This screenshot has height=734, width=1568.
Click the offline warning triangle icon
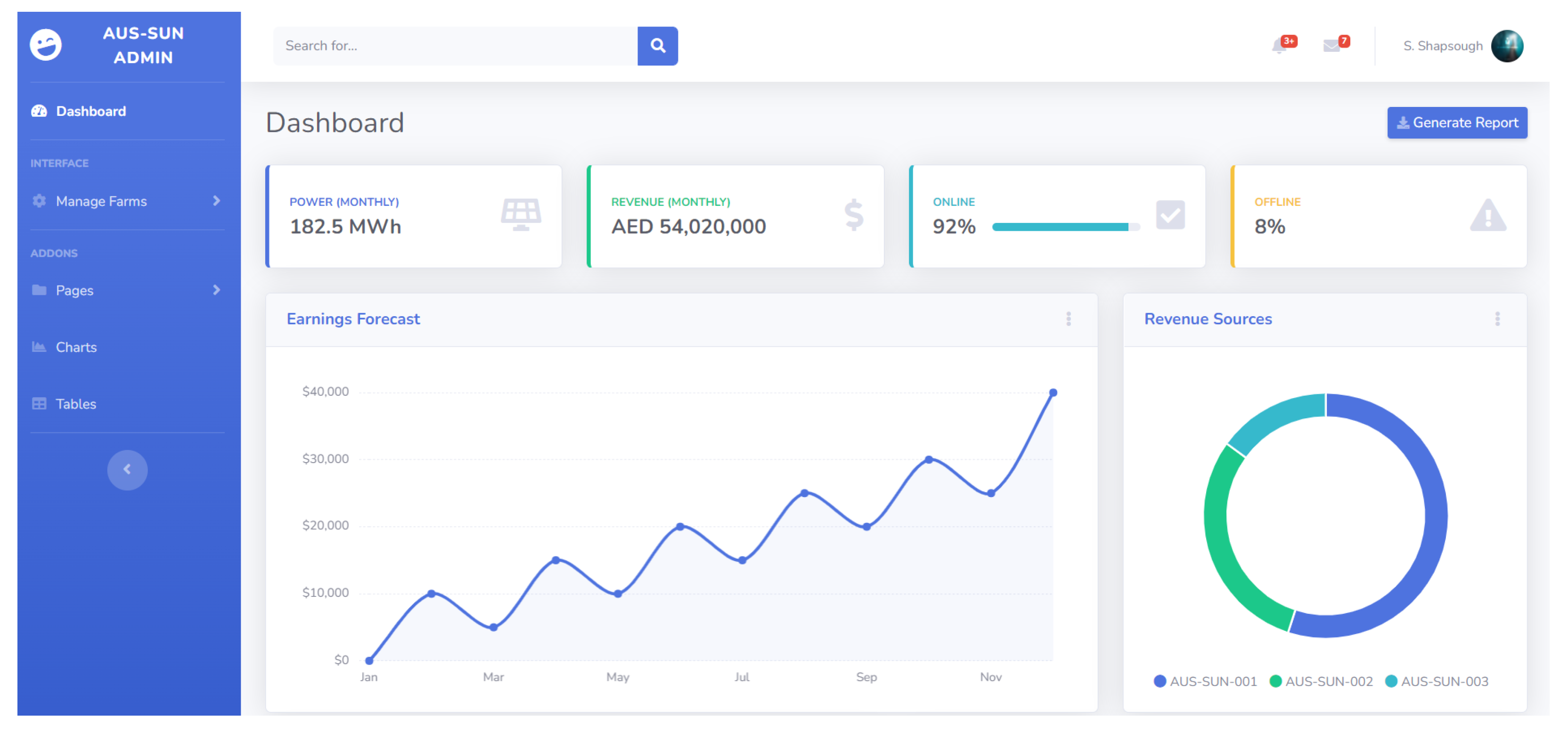click(x=1487, y=216)
